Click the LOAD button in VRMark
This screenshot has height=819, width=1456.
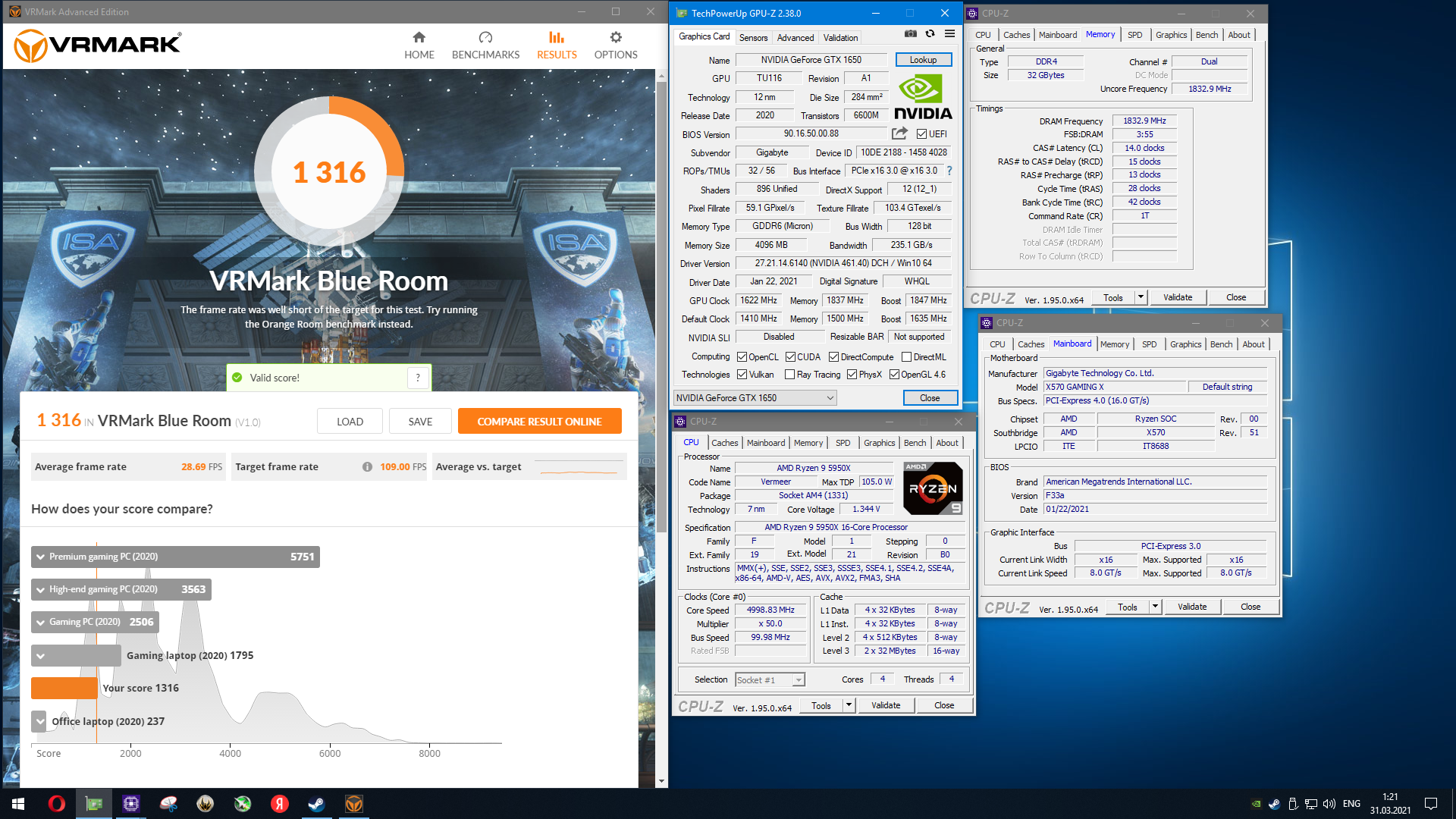coord(350,422)
